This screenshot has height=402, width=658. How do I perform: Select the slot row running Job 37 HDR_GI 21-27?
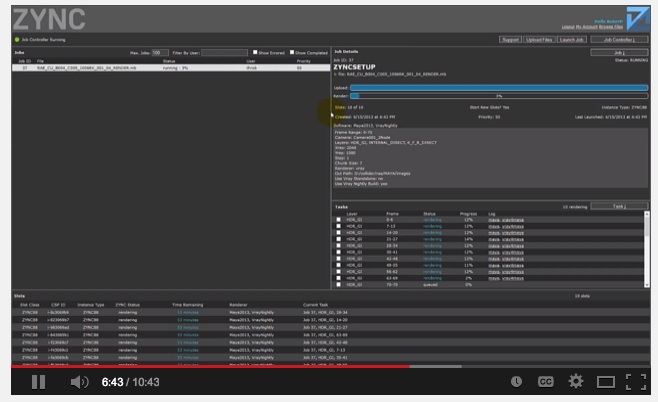331,327
